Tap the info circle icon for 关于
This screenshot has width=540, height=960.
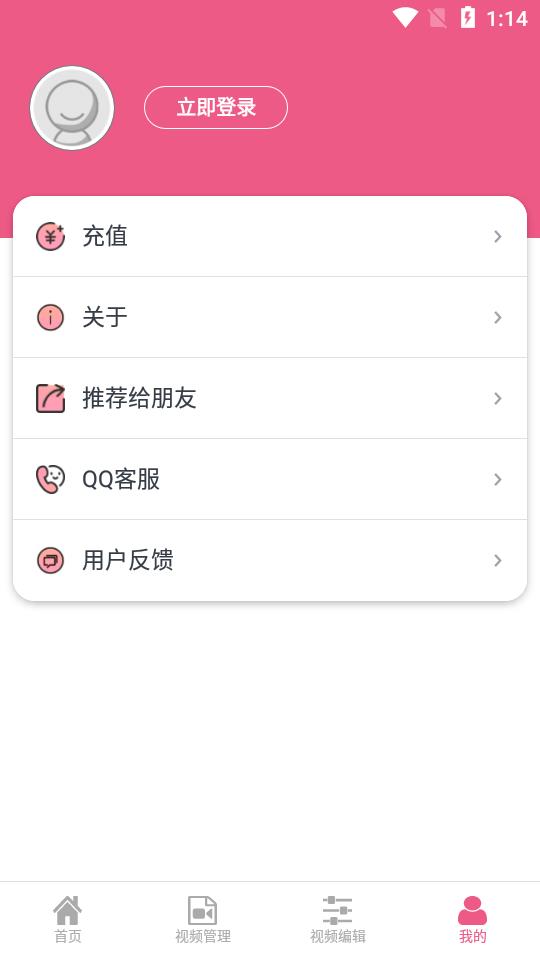(x=50, y=317)
